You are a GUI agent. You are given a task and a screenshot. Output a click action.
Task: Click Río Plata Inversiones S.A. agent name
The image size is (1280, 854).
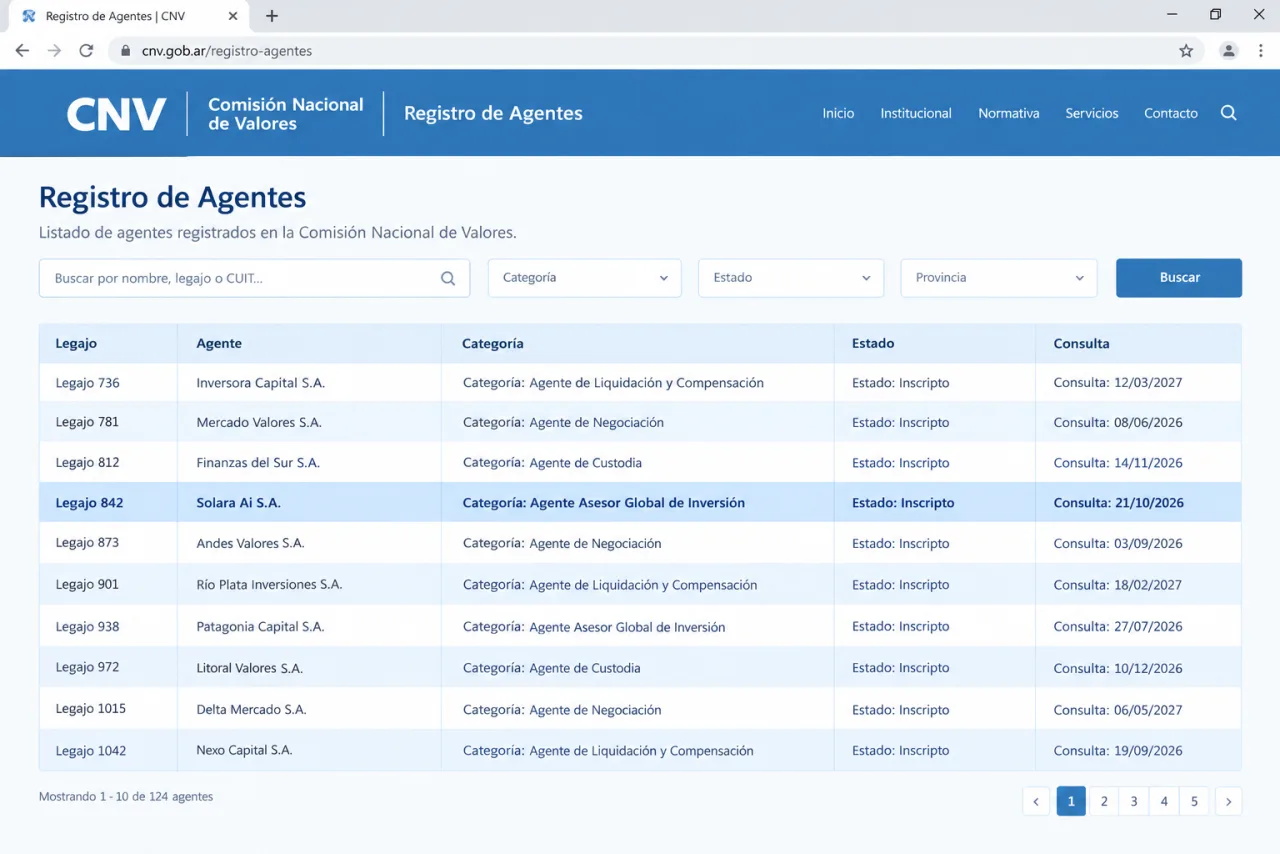[269, 585]
